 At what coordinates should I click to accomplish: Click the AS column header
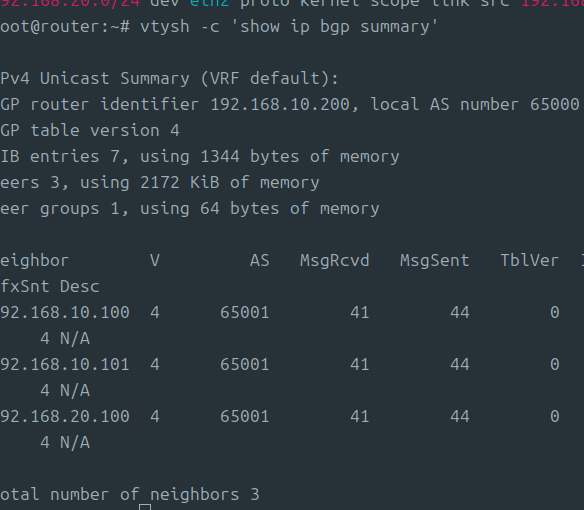pos(259,260)
